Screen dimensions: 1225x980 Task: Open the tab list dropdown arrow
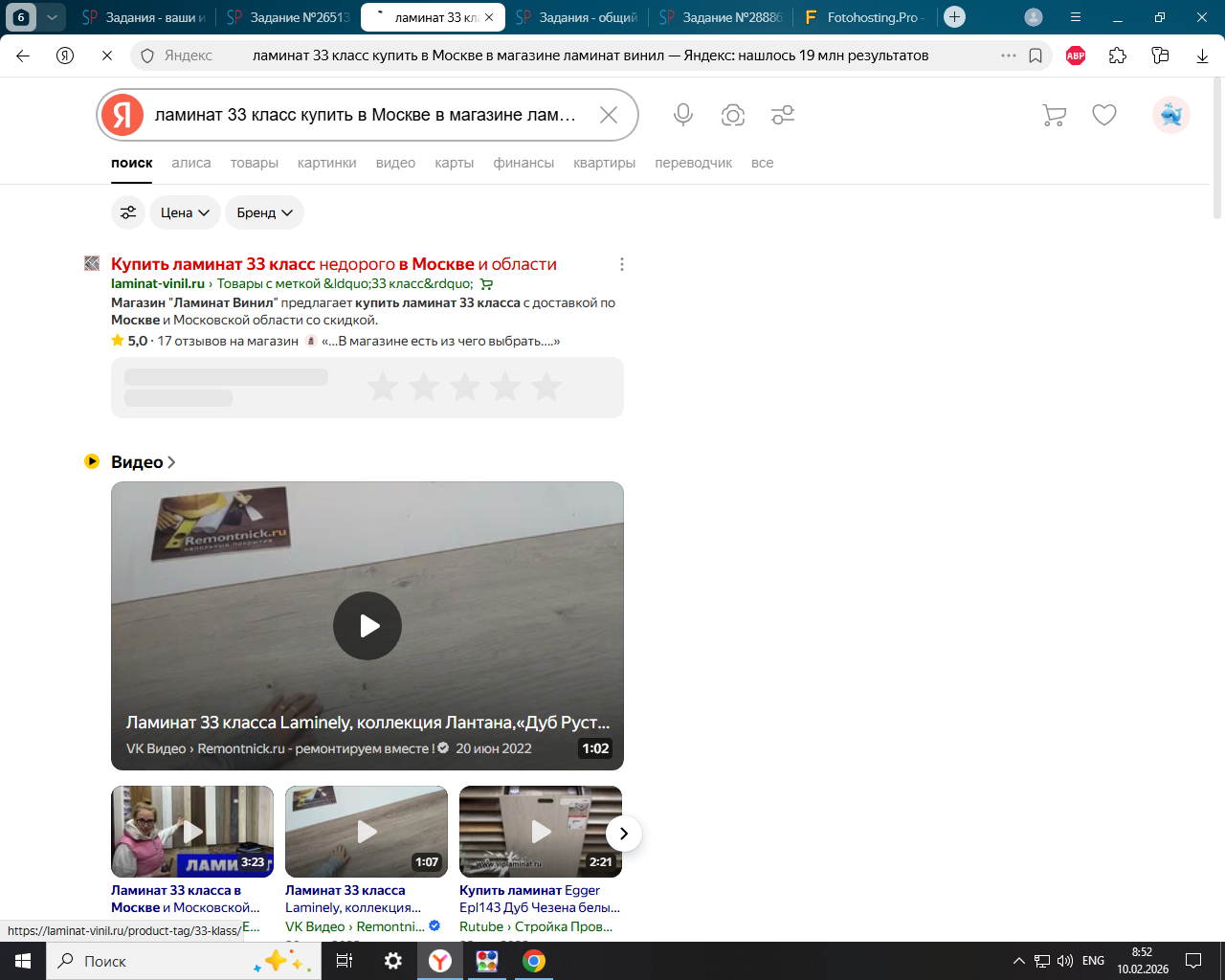53,17
